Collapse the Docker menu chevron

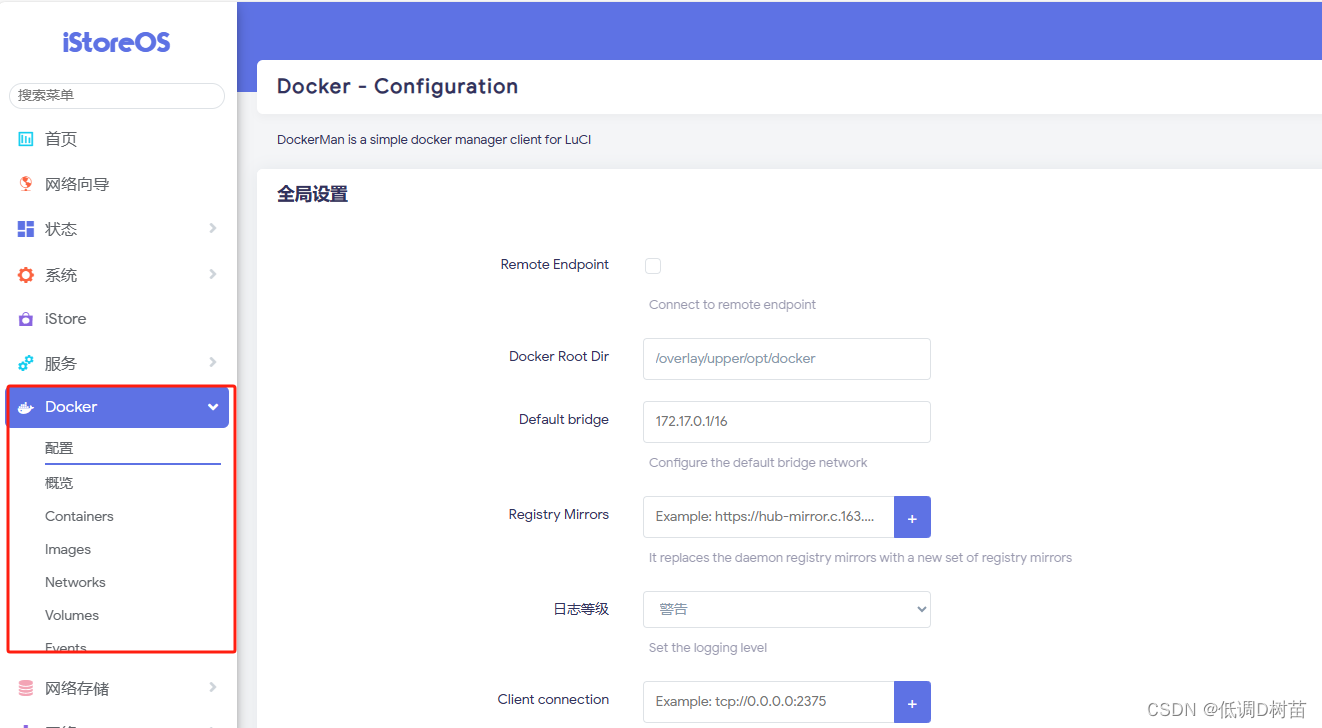212,407
